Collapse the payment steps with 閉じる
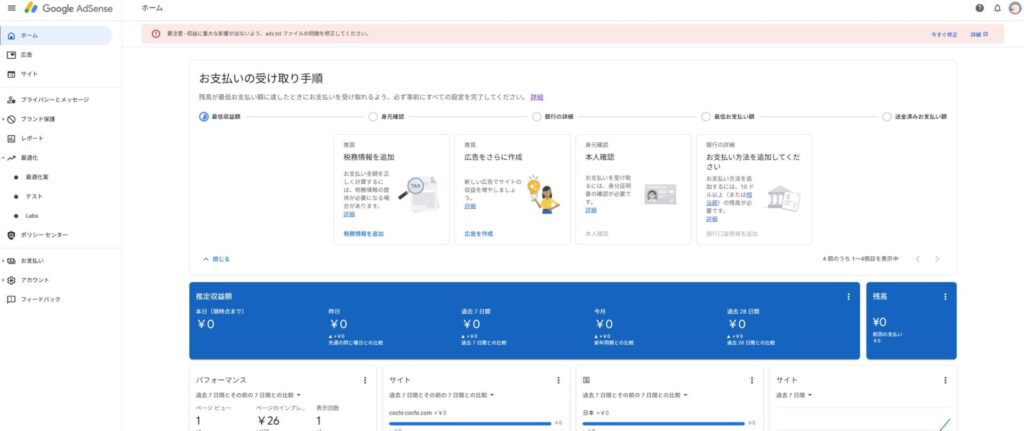The height and width of the screenshot is (431, 1024). (x=216, y=259)
